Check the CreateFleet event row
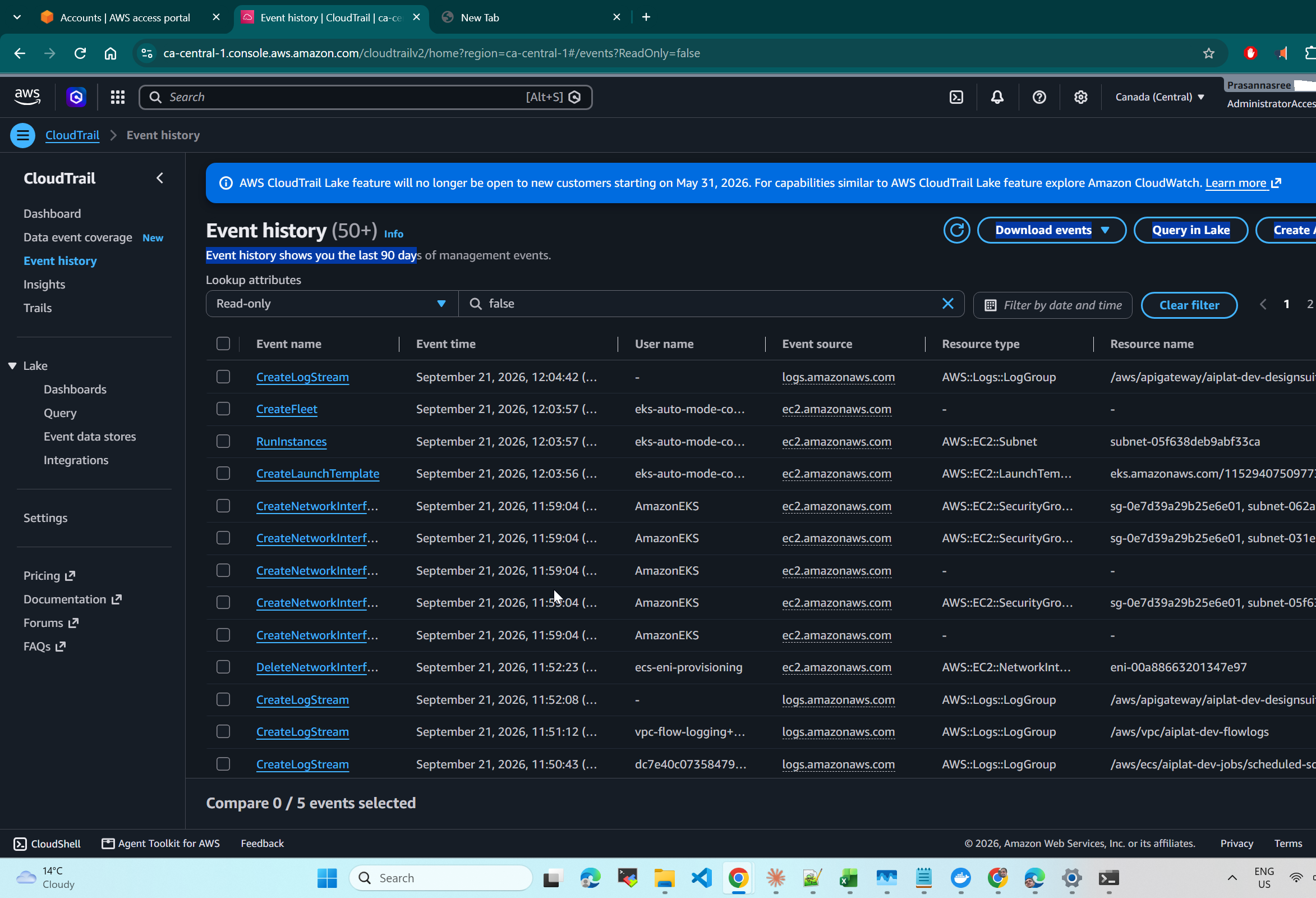Viewport: 1316px width, 898px height. tap(223, 409)
